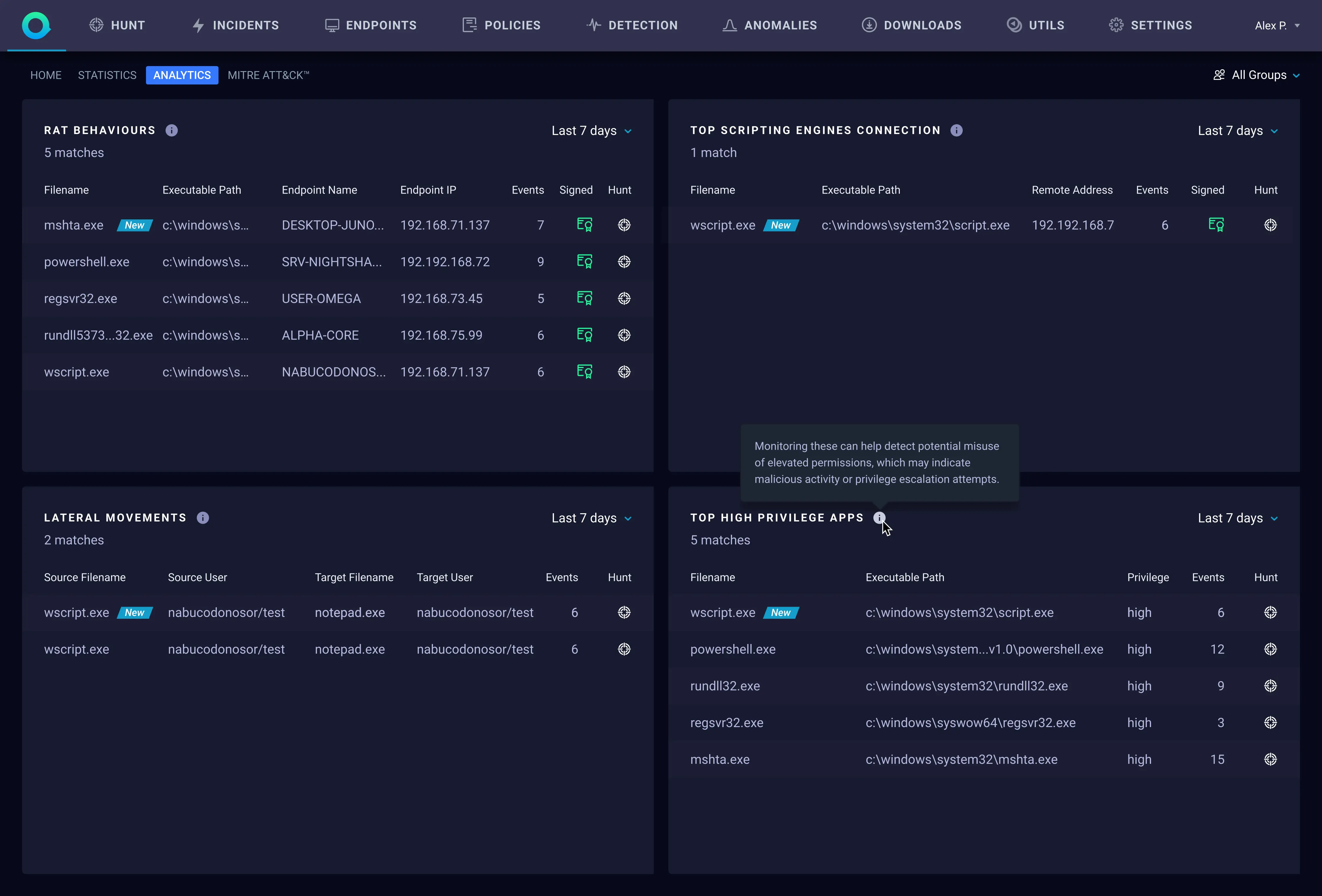Viewport: 1322px width, 896px height.
Task: Click remote address 192.192.168.7
Action: [x=1073, y=225]
